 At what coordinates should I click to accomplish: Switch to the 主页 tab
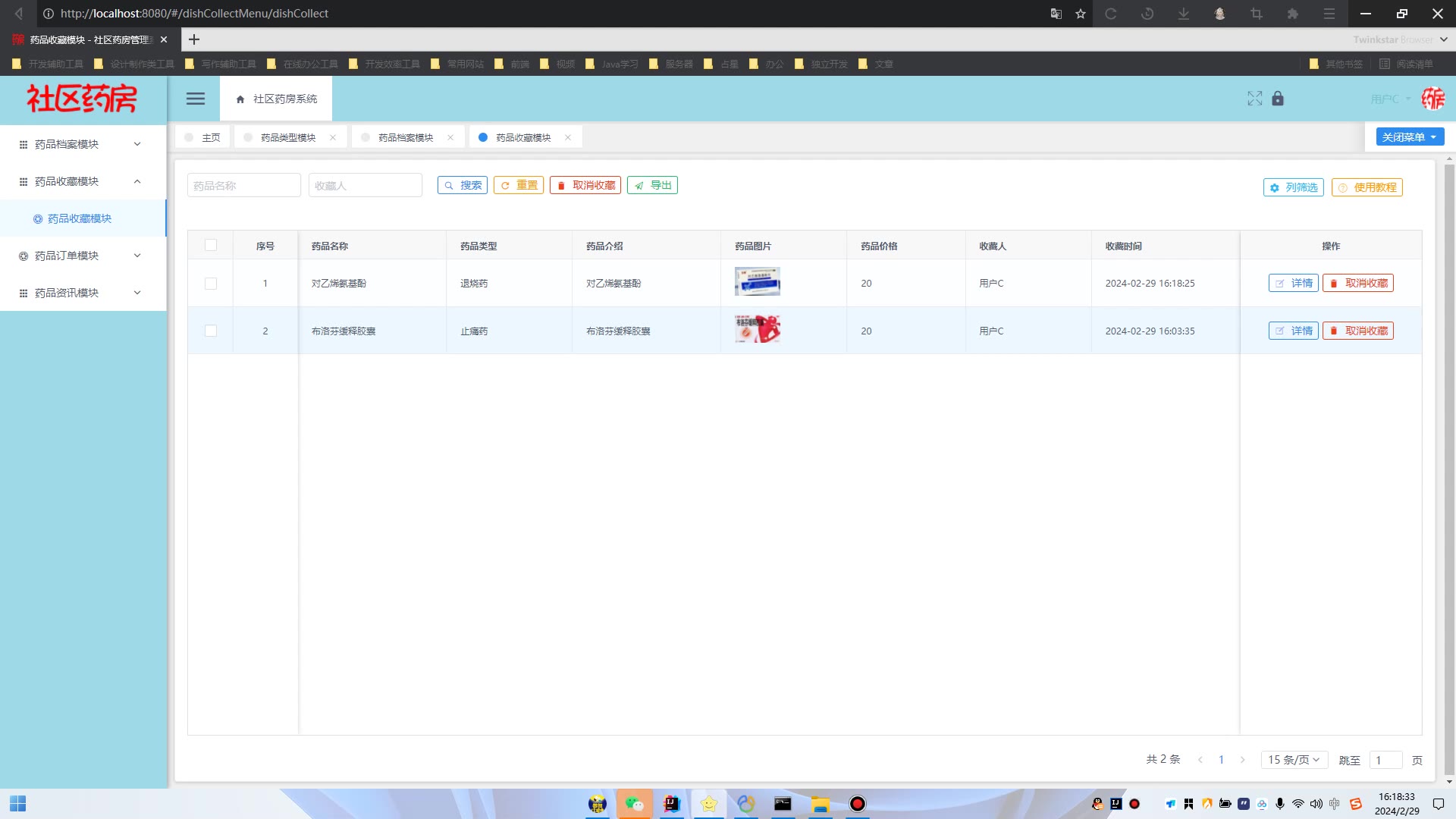coord(202,137)
